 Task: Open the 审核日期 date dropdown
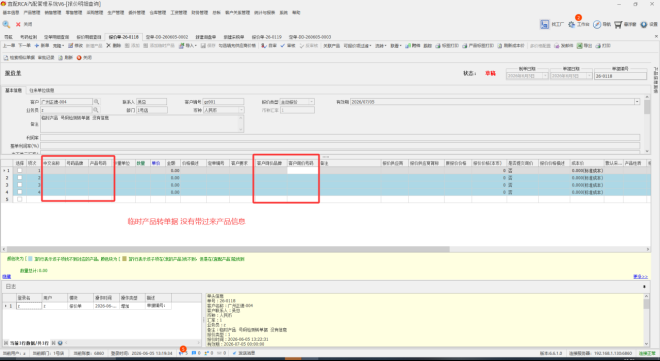tap(589, 76)
